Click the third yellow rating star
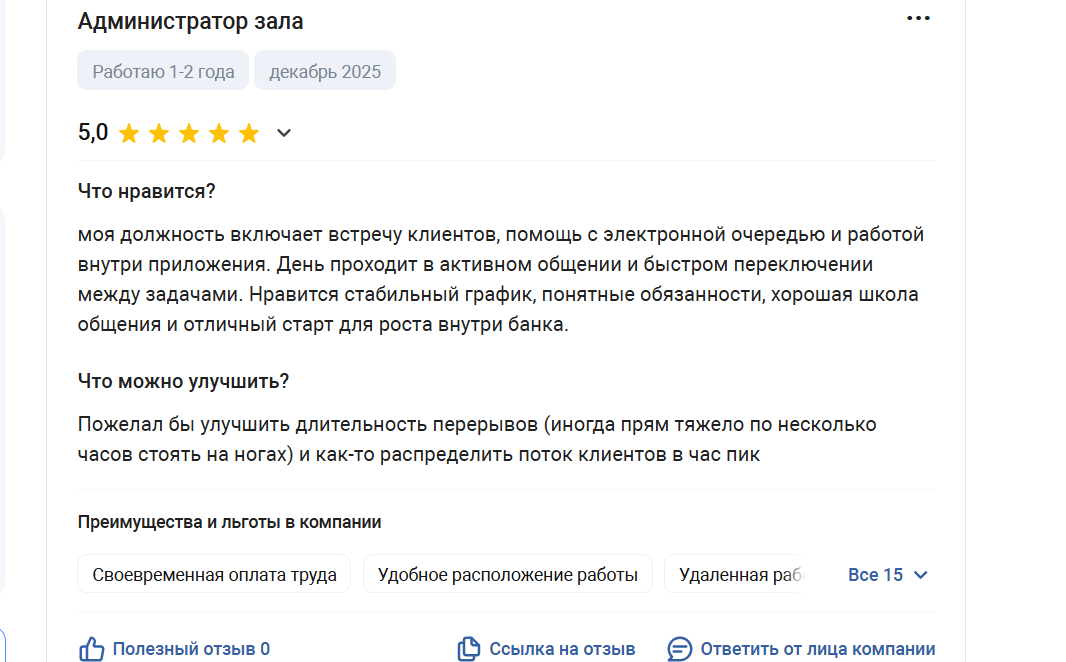1066x662 pixels. coord(188,133)
